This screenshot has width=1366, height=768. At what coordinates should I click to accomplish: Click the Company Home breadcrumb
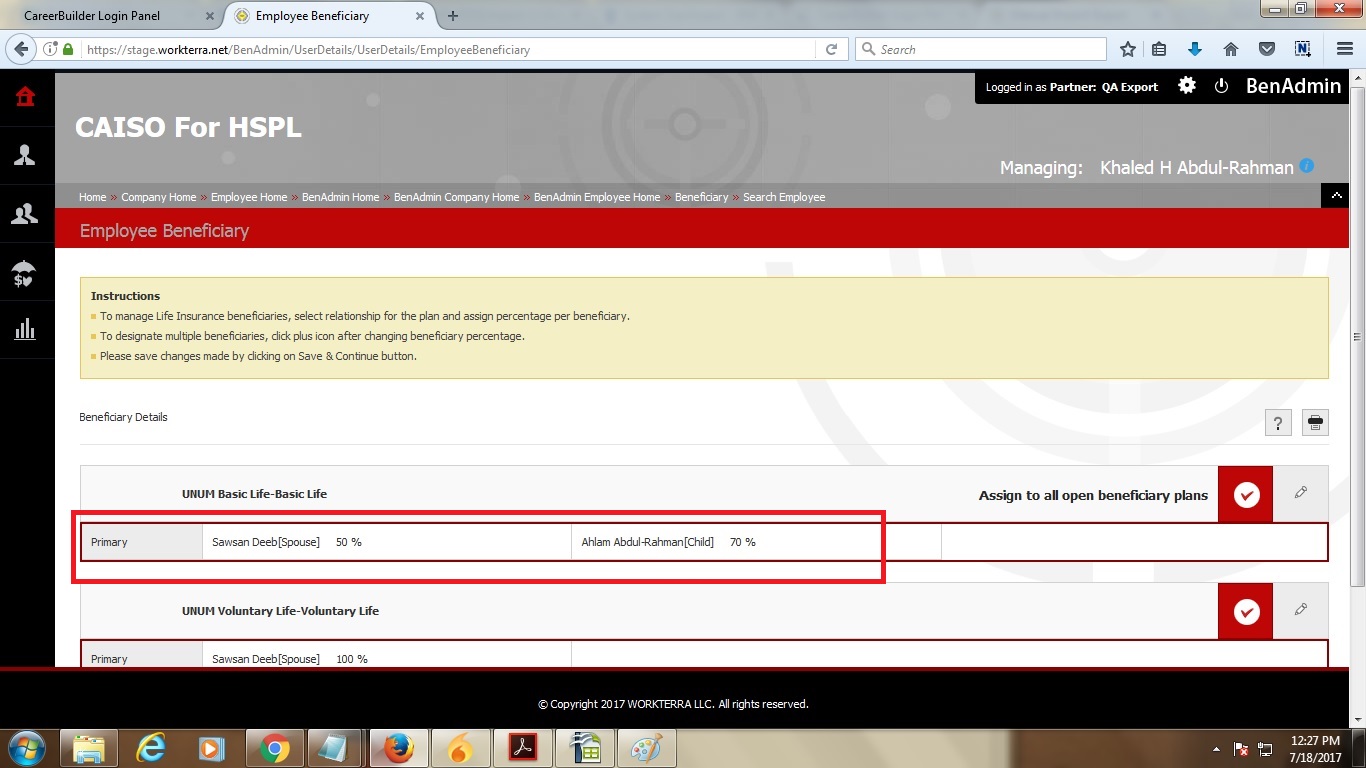tap(159, 197)
